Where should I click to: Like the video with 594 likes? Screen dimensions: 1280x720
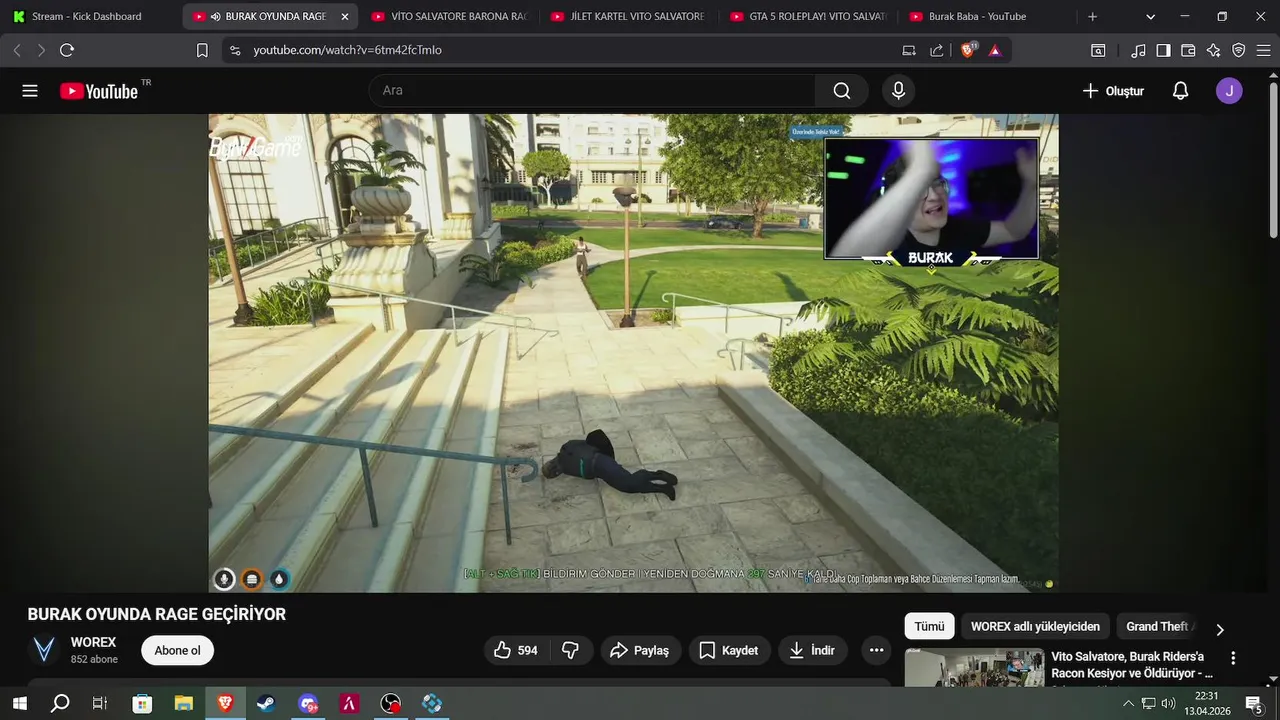click(516, 650)
